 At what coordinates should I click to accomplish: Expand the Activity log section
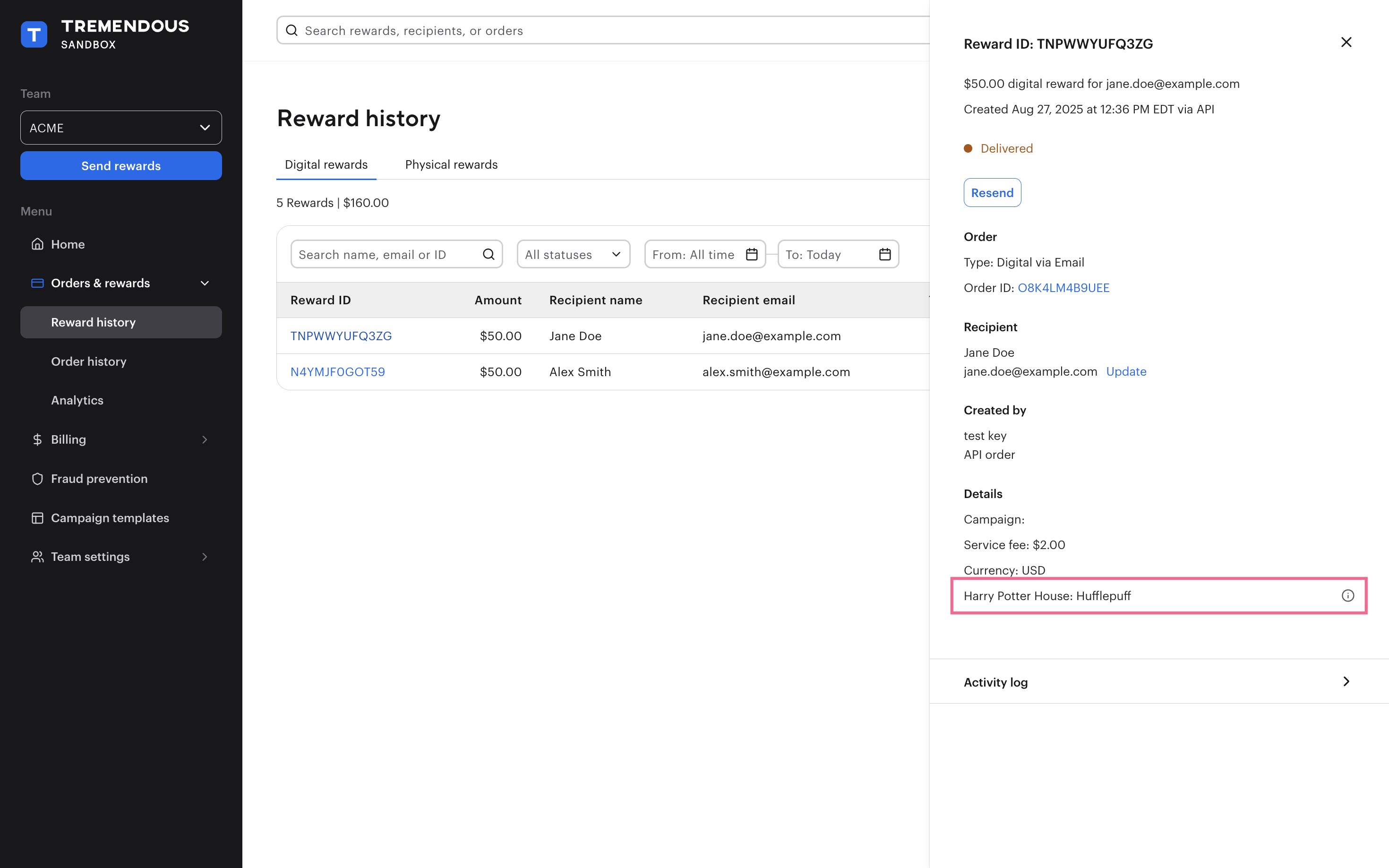pos(1159,681)
